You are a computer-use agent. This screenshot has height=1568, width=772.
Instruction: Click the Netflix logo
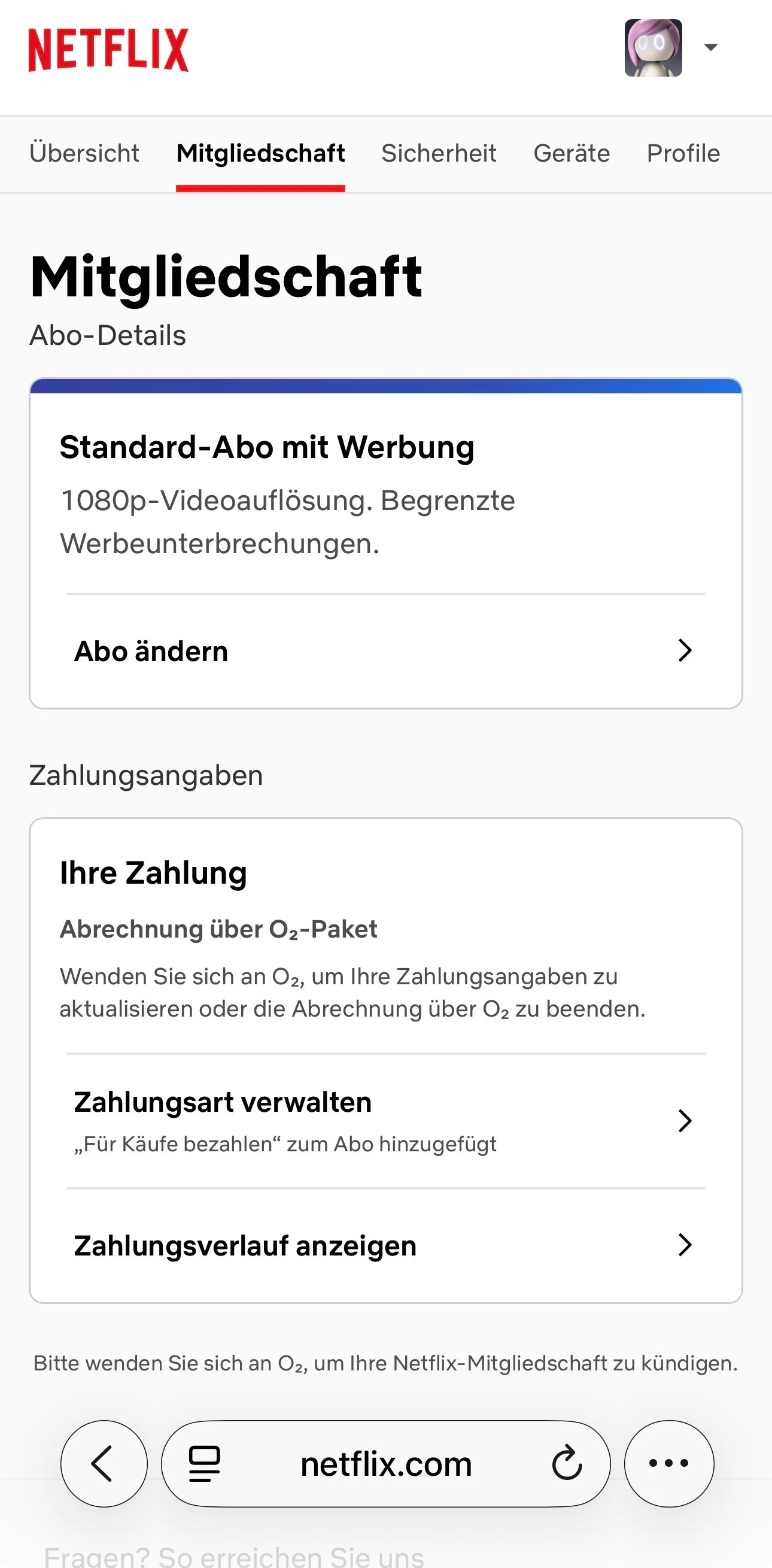pos(108,50)
